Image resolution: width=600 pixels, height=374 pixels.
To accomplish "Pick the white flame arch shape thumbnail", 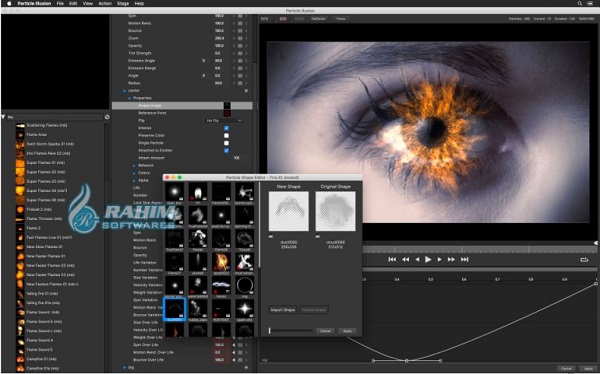I will point(198,192).
